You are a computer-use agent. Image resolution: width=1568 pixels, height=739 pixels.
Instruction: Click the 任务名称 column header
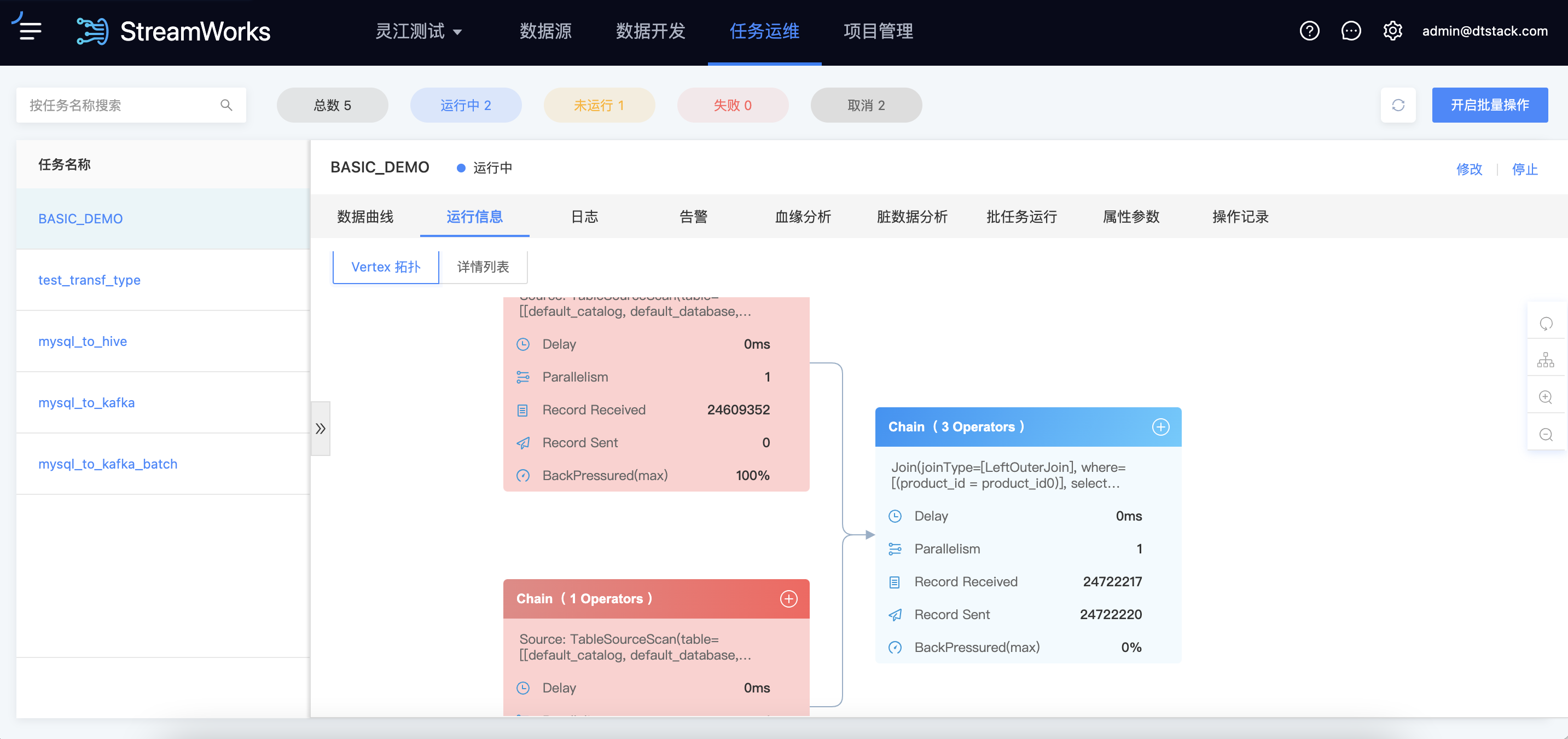pyautogui.click(x=65, y=164)
